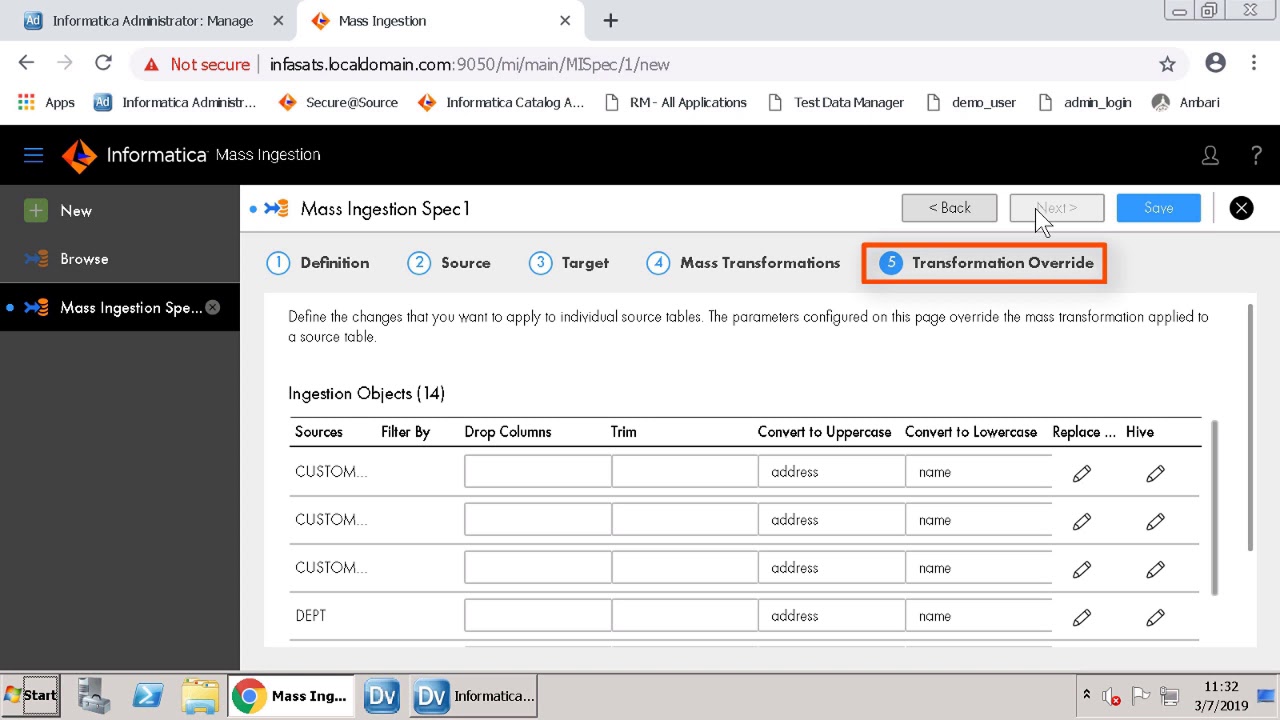Edit Hive for first CUSTOM row
This screenshot has height=720, width=1280.
coord(1155,473)
